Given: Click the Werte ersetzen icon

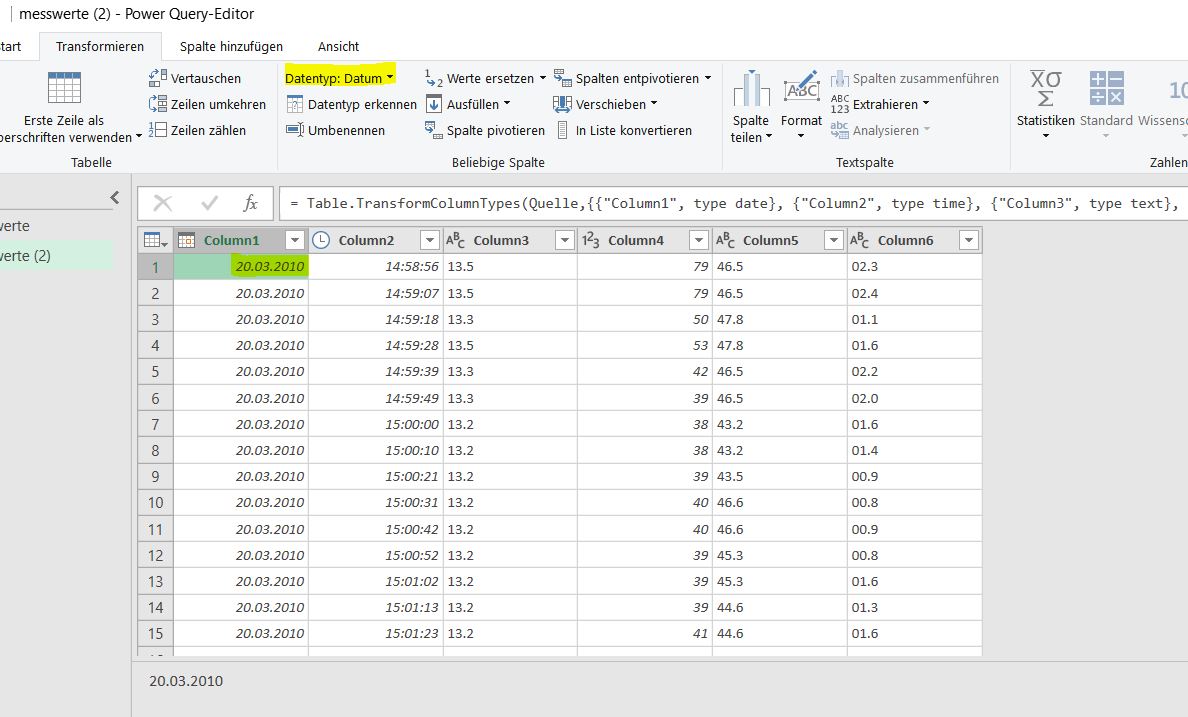Looking at the screenshot, I should click(433, 78).
